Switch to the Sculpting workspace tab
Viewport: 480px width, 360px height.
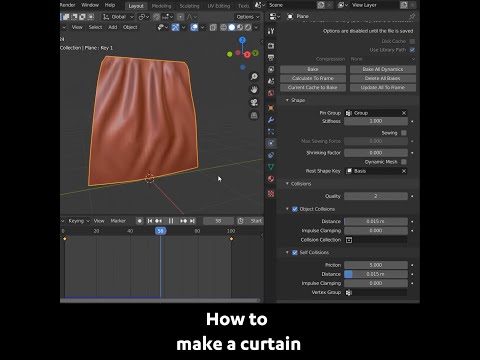pyautogui.click(x=189, y=6)
